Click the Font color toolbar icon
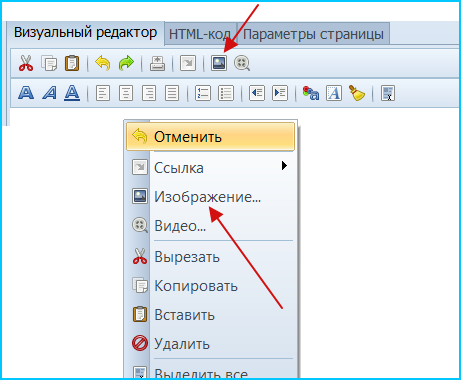The image size is (461, 380). click(311, 93)
